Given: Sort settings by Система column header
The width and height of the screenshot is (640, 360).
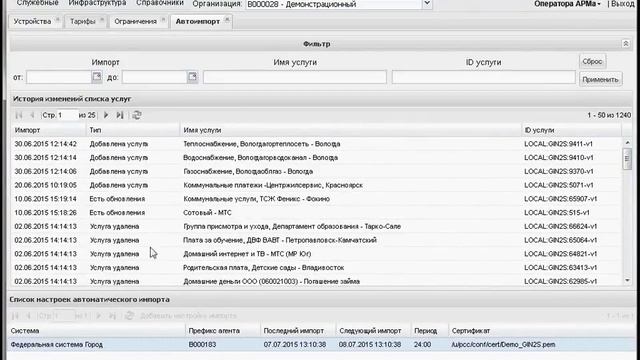Looking at the screenshot, I should (x=96, y=331).
